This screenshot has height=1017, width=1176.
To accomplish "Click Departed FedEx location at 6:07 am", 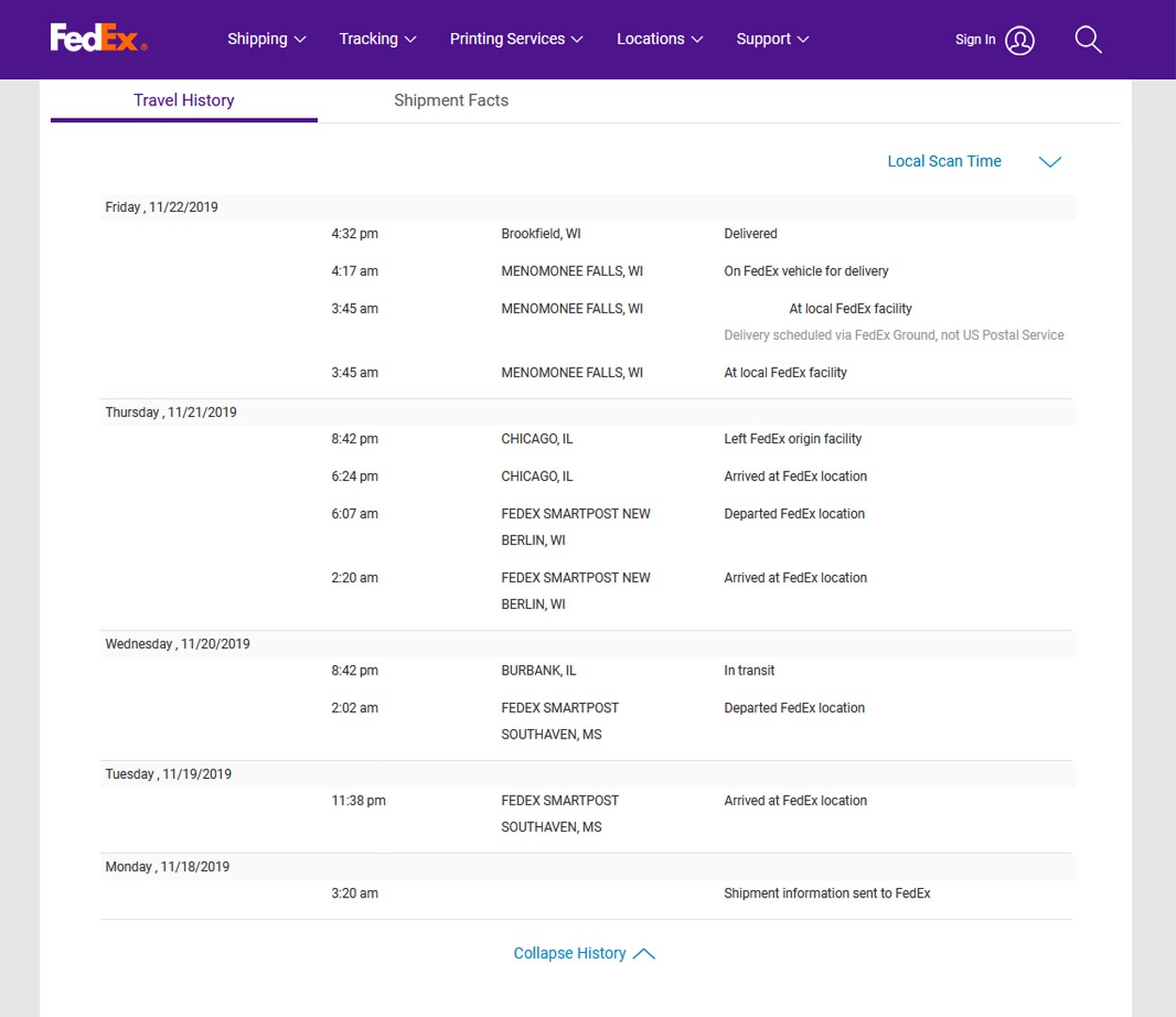I will click(794, 514).
